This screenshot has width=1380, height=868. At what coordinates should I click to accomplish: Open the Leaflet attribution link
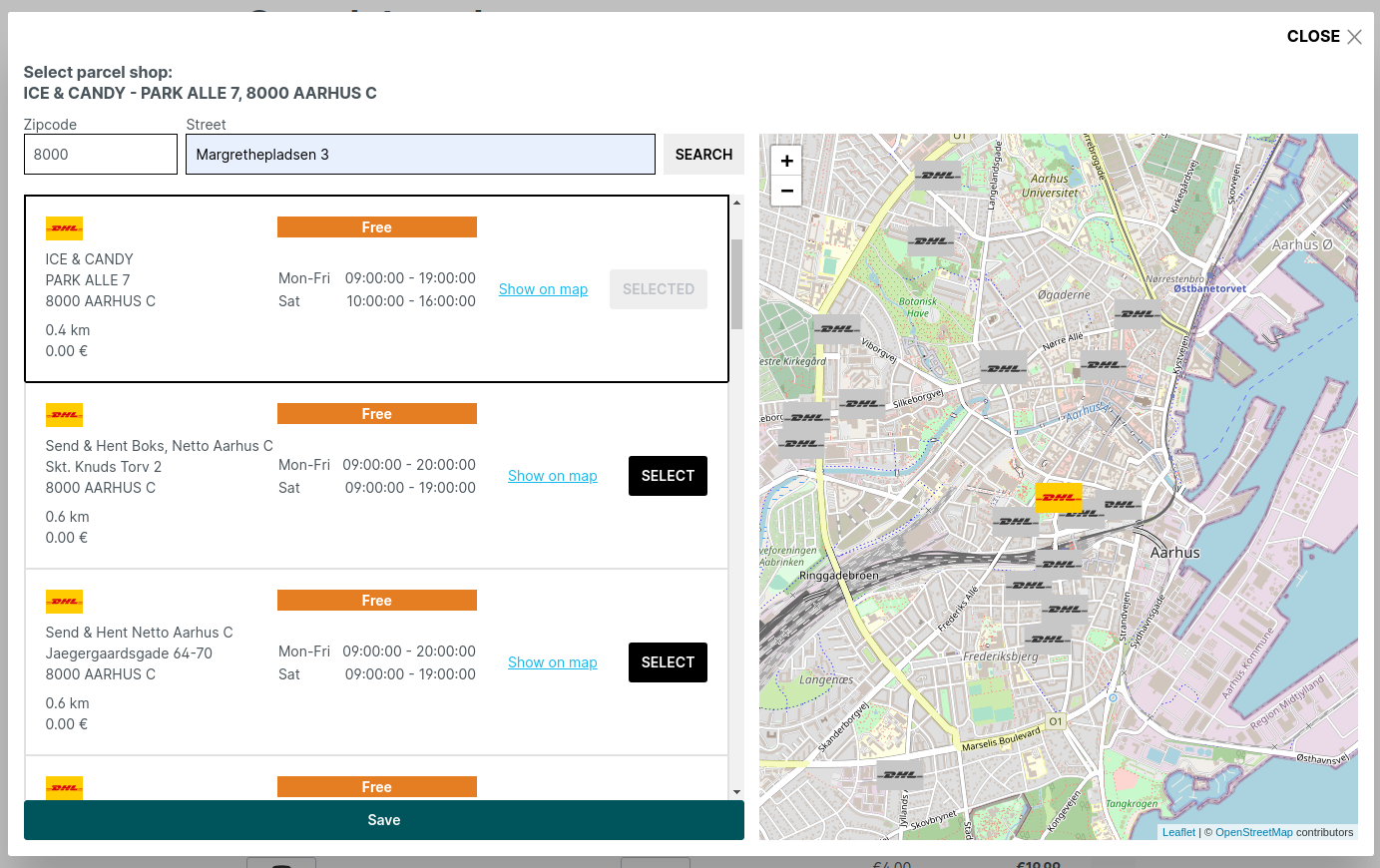1178,832
